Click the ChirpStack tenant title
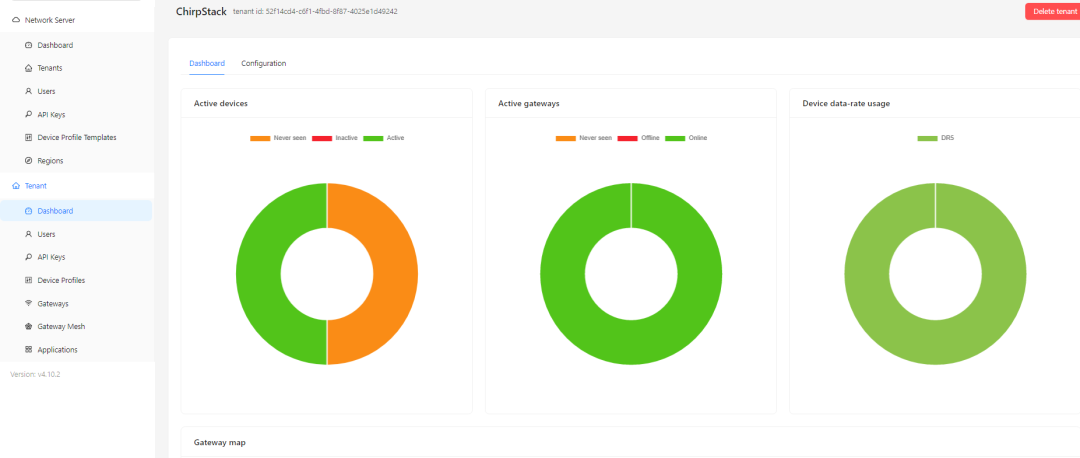 tap(201, 12)
